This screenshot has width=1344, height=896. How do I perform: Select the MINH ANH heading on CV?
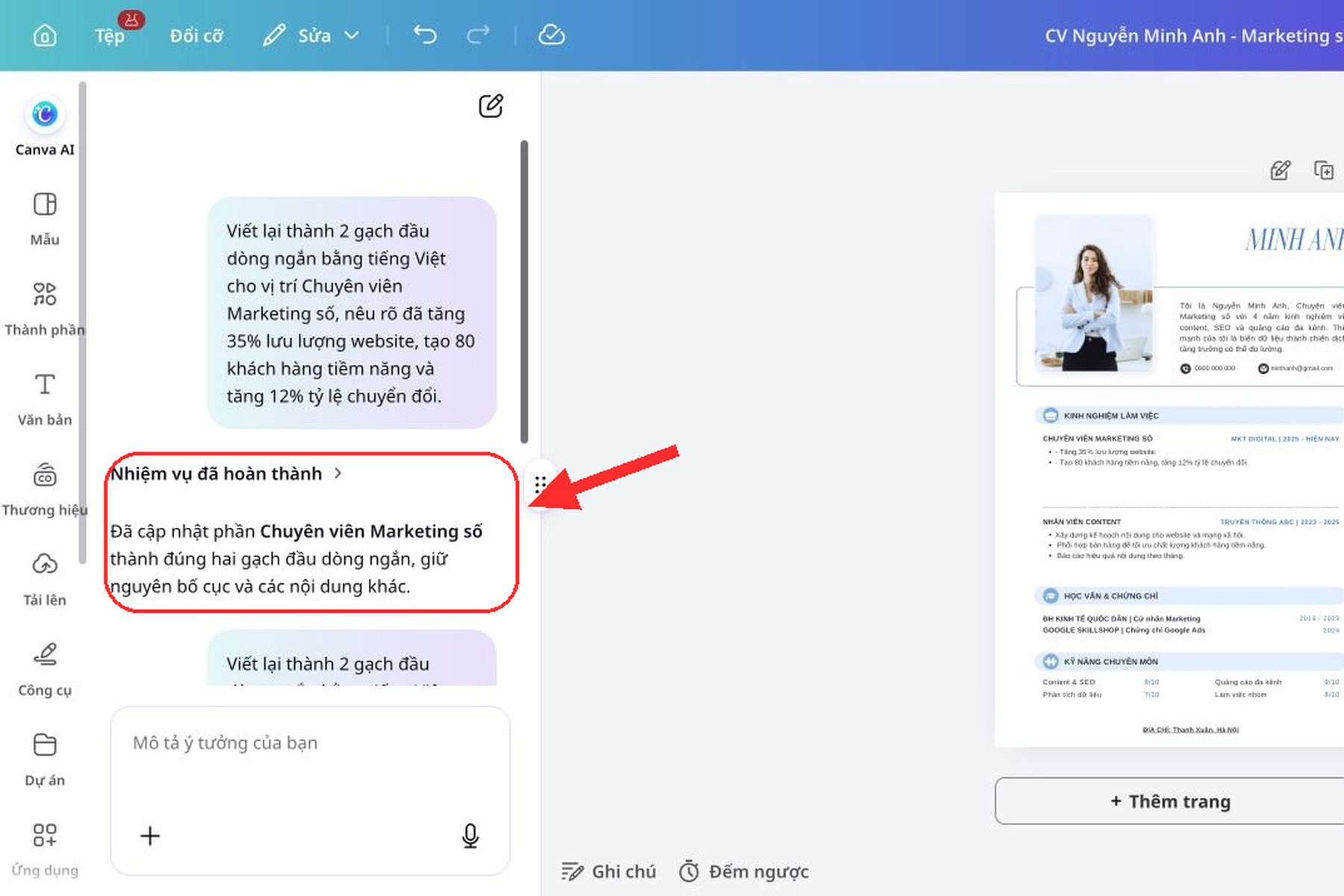tap(1294, 240)
